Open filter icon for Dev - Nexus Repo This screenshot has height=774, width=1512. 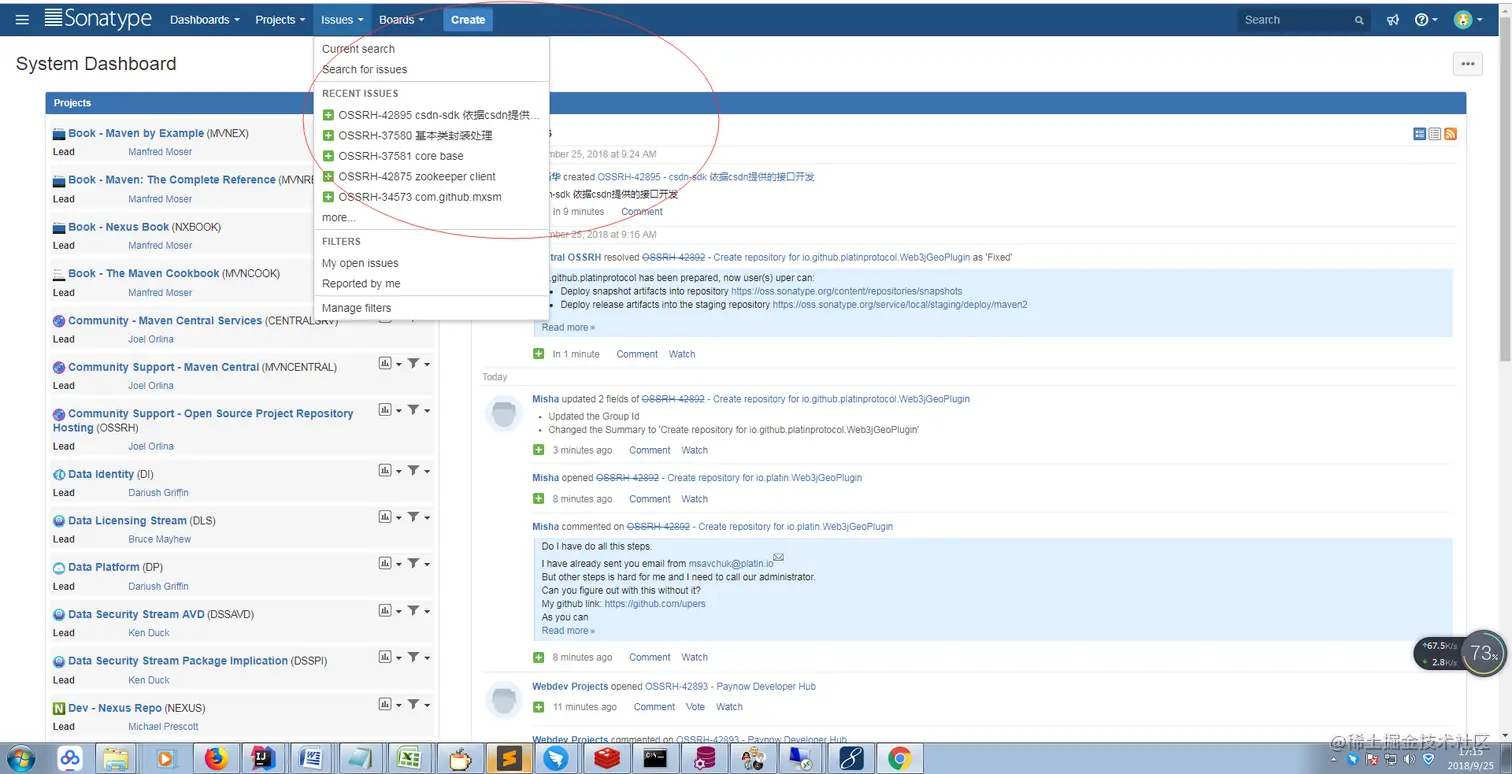413,704
